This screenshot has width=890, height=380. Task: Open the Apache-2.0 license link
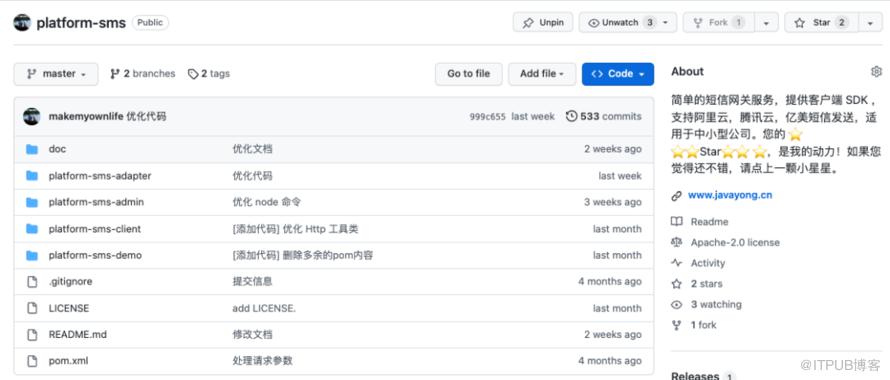coord(735,243)
